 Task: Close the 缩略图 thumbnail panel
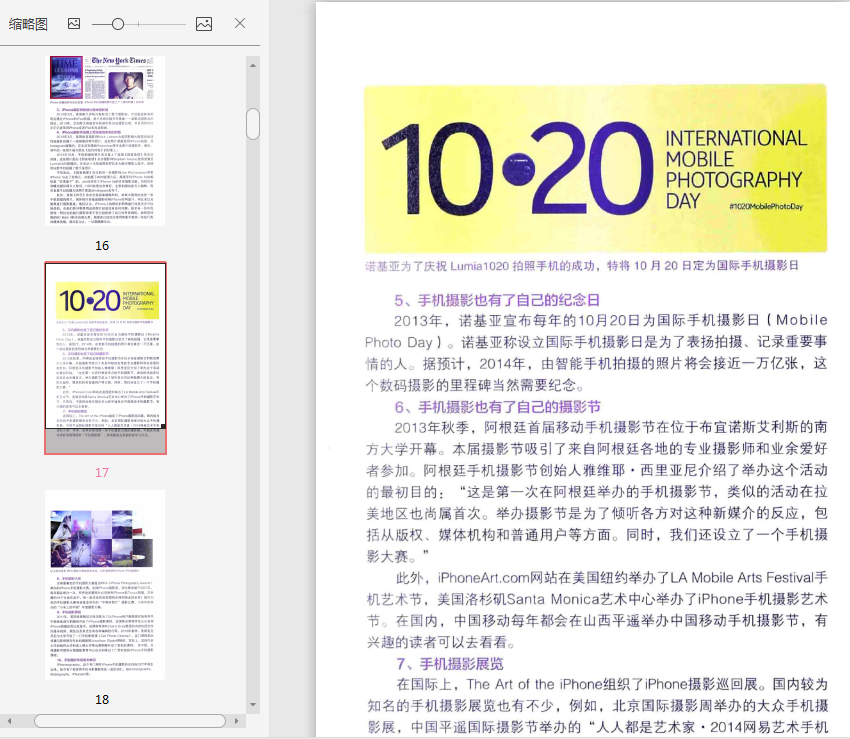(240, 23)
